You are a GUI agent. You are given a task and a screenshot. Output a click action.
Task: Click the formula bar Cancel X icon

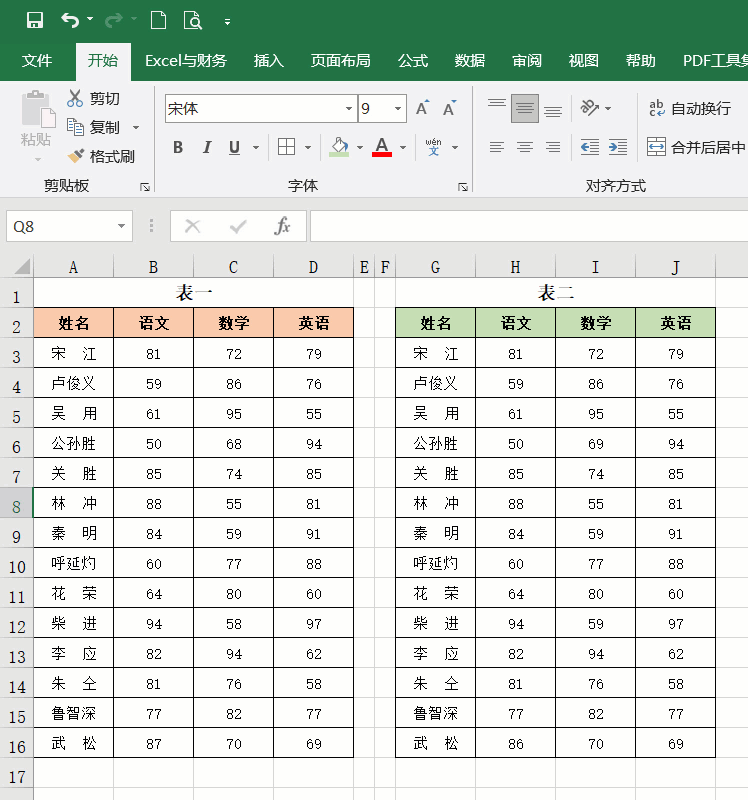pos(192,226)
